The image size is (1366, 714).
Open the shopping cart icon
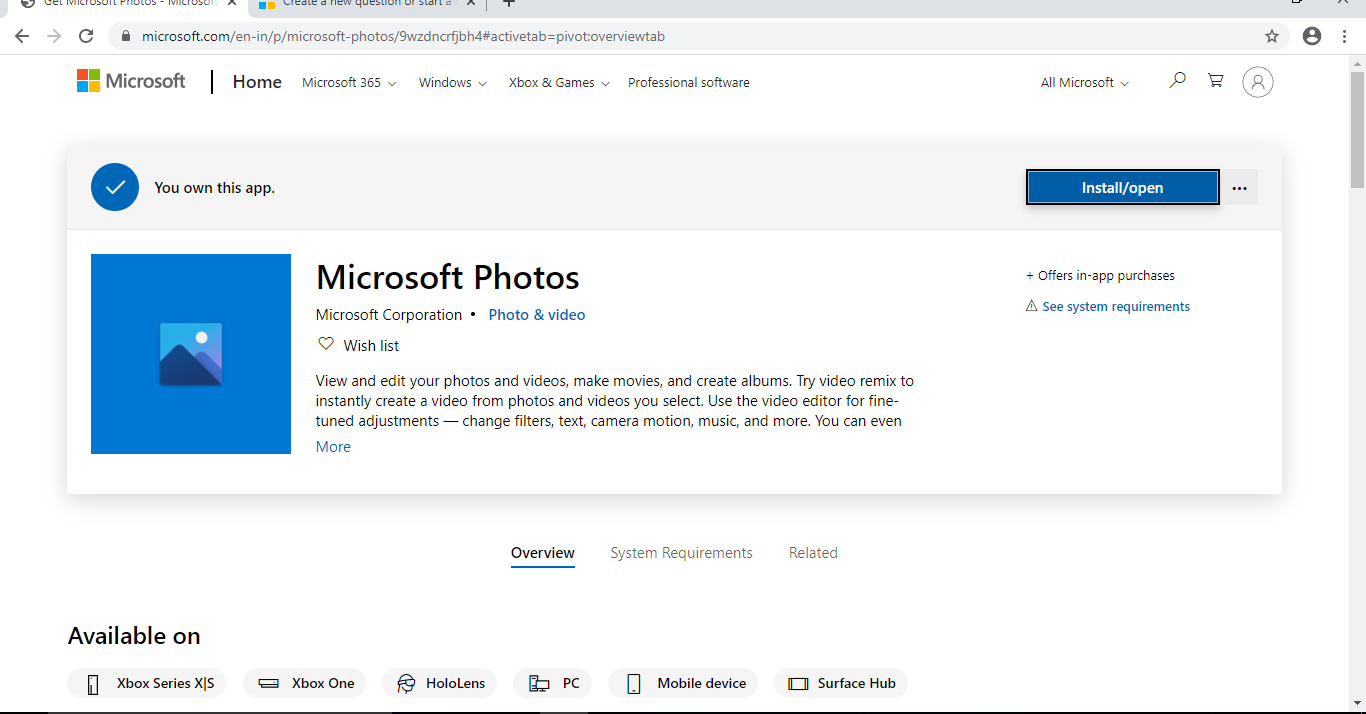(x=1215, y=80)
